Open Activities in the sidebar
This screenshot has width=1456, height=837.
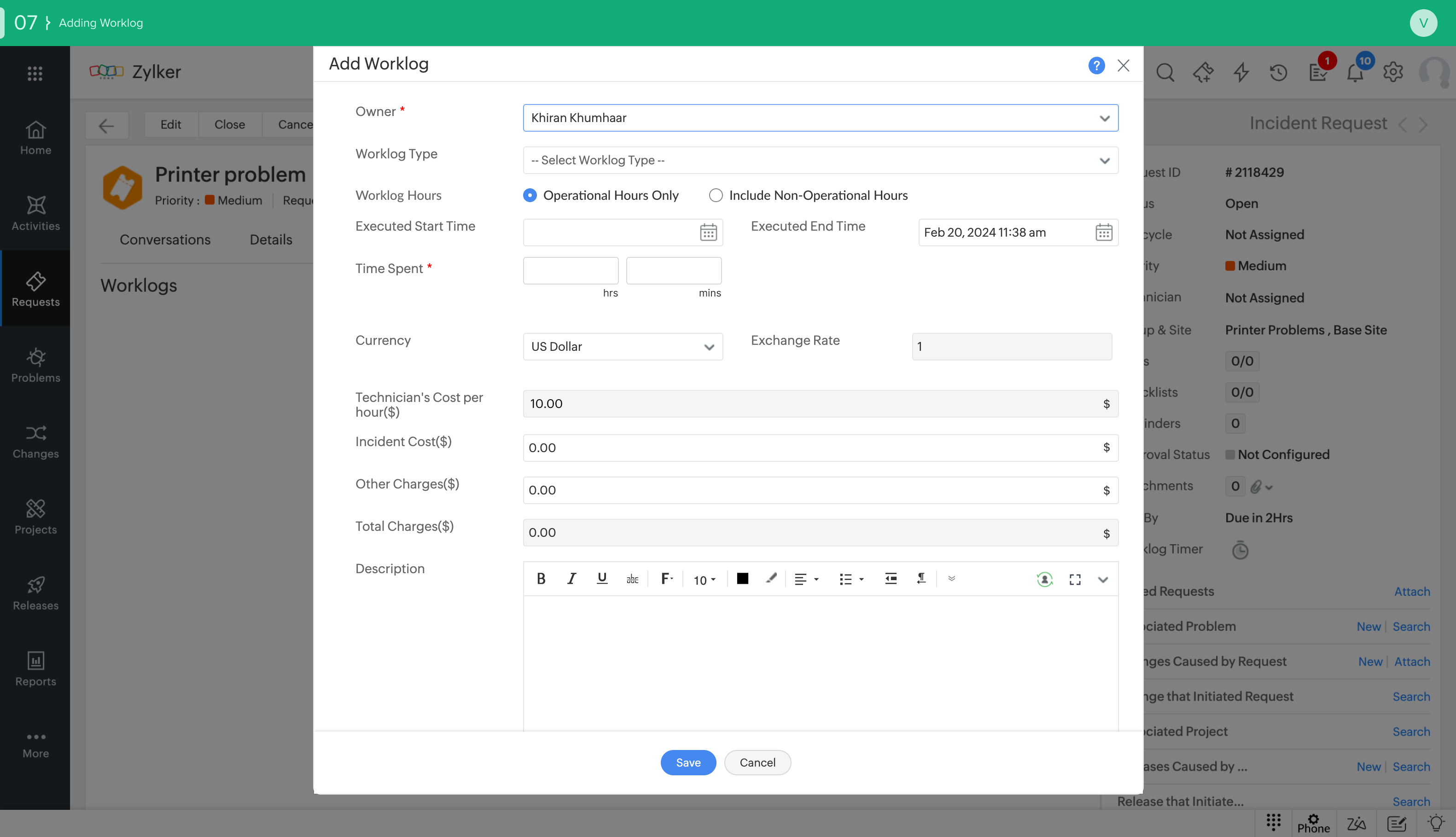pyautogui.click(x=35, y=213)
